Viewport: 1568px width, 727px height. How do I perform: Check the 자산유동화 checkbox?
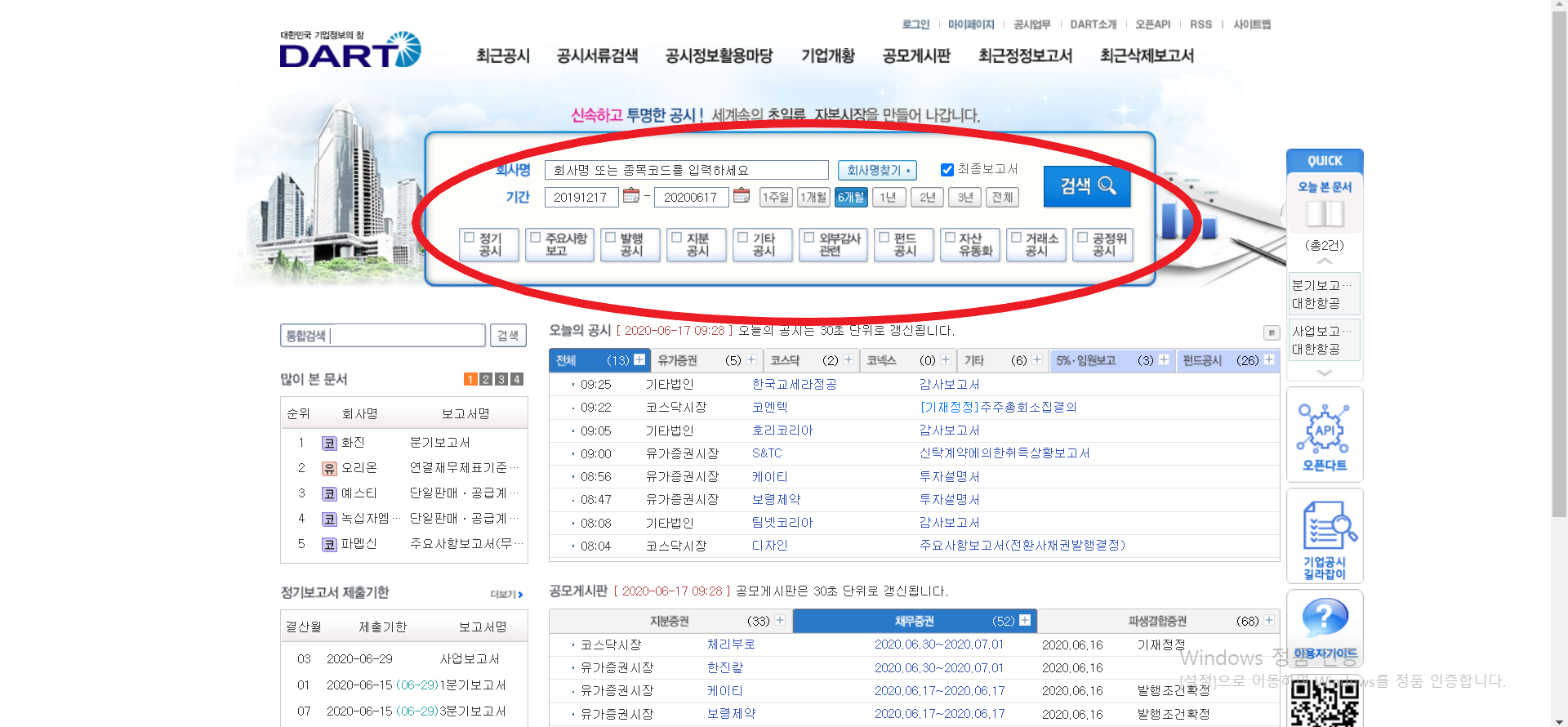(950, 238)
